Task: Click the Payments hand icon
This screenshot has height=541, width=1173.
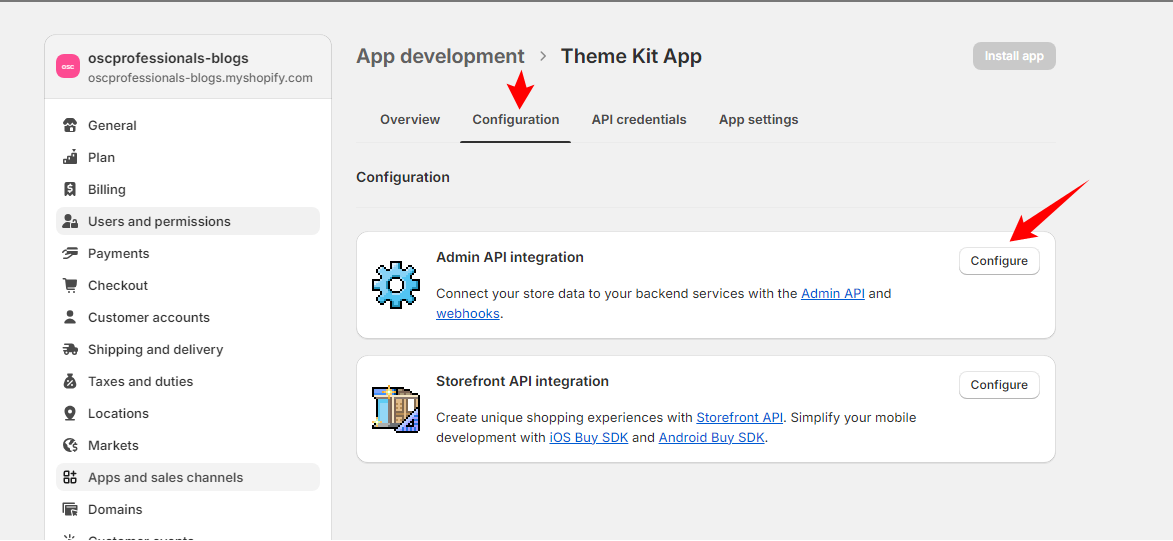Action: point(70,253)
